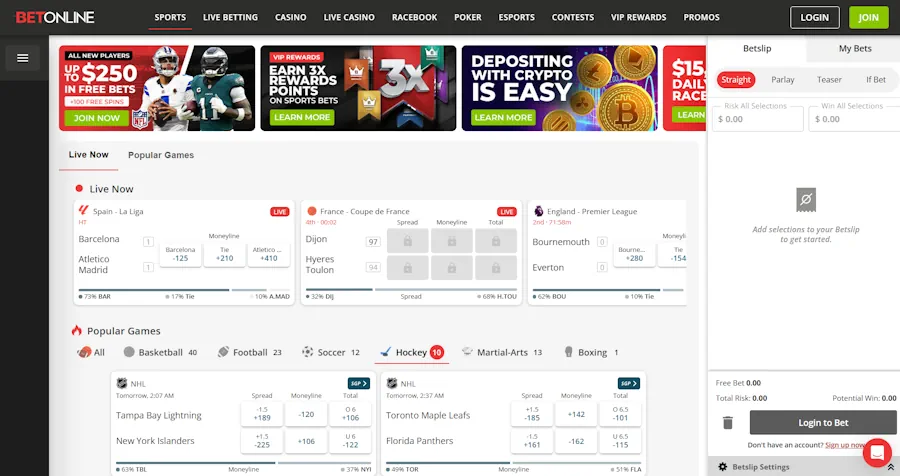Select Tampa Bay Lightning moneyline -120
This screenshot has height=476, width=900.
coord(306,414)
